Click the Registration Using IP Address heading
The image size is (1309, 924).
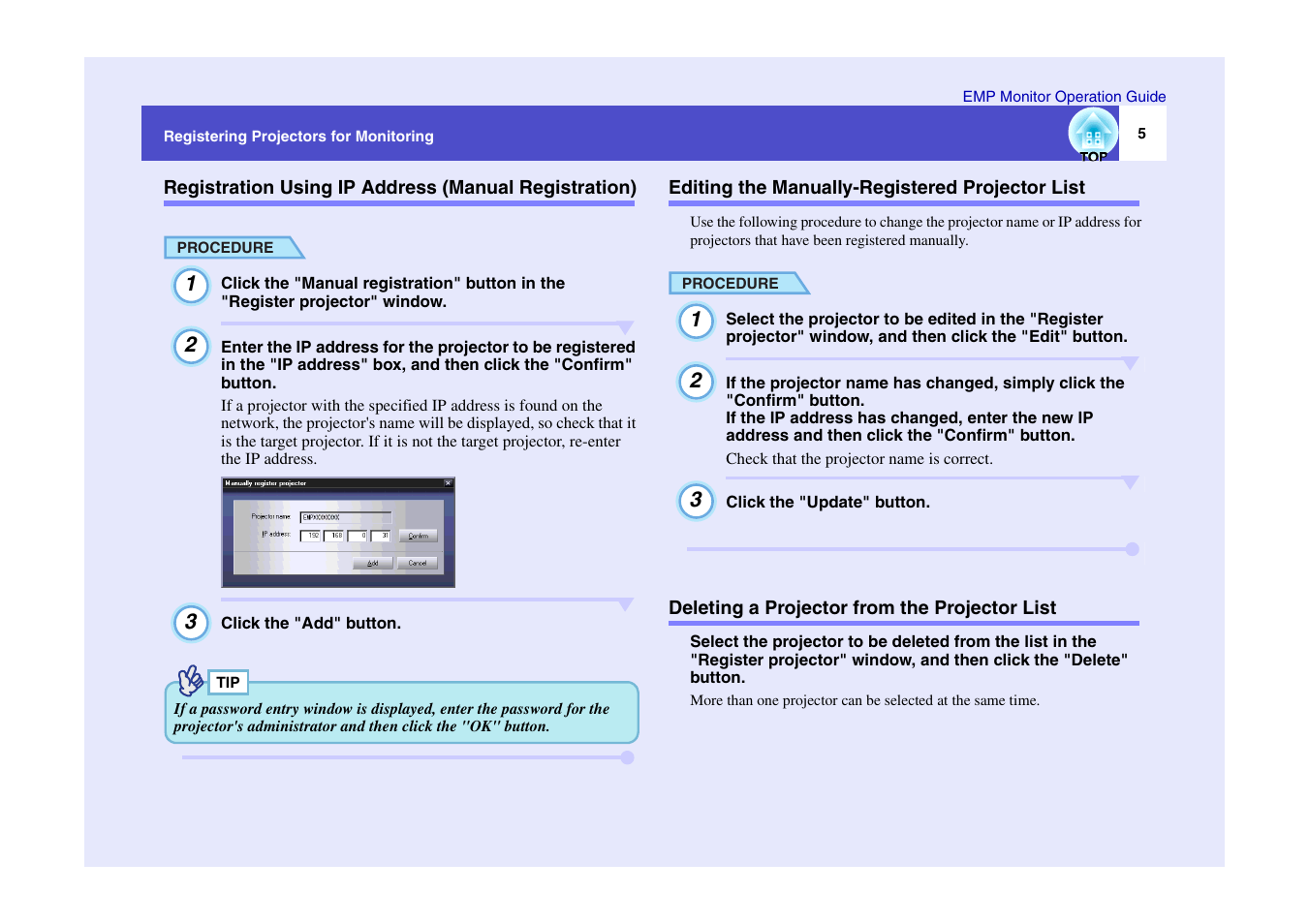pyautogui.click(x=399, y=188)
